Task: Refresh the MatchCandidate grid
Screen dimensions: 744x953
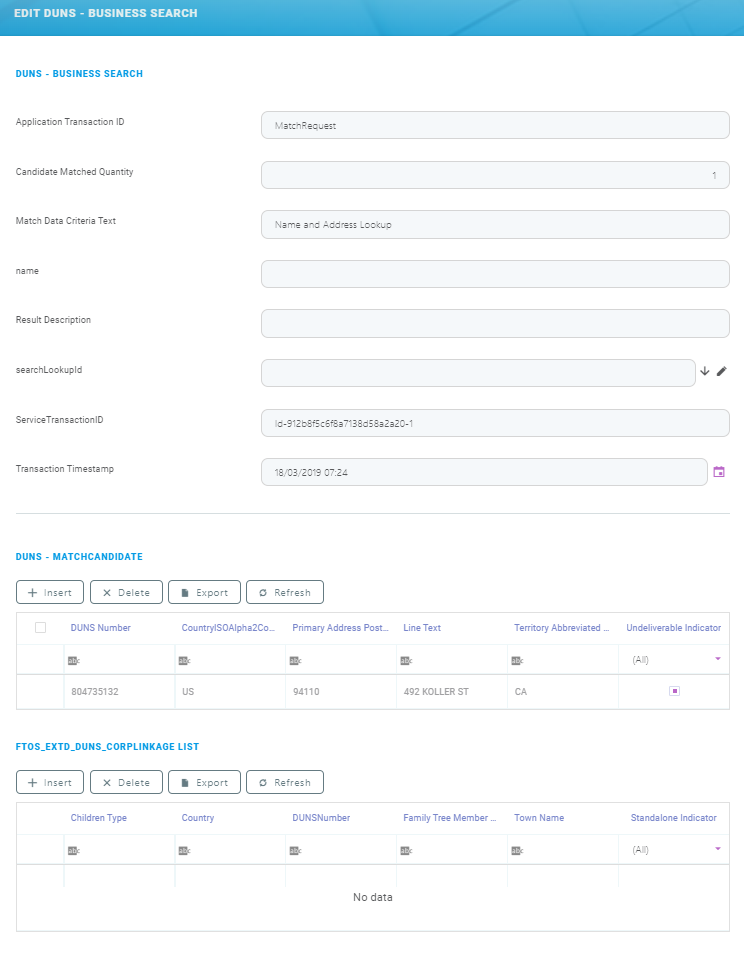Action: tap(284, 592)
